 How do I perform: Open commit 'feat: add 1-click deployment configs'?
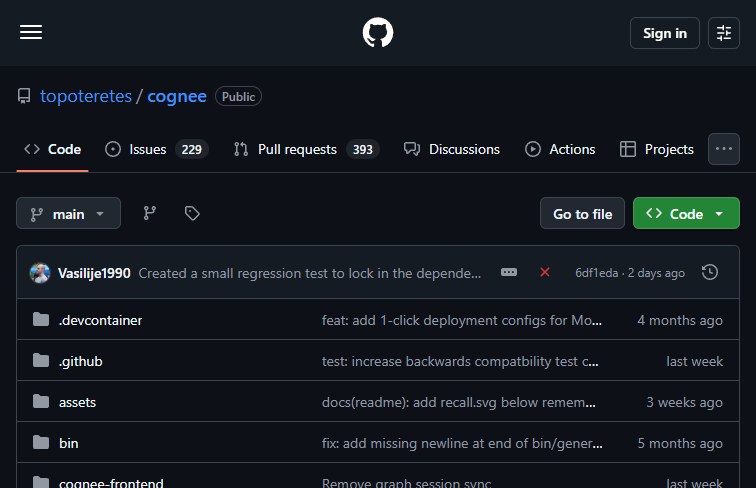[x=461, y=320]
